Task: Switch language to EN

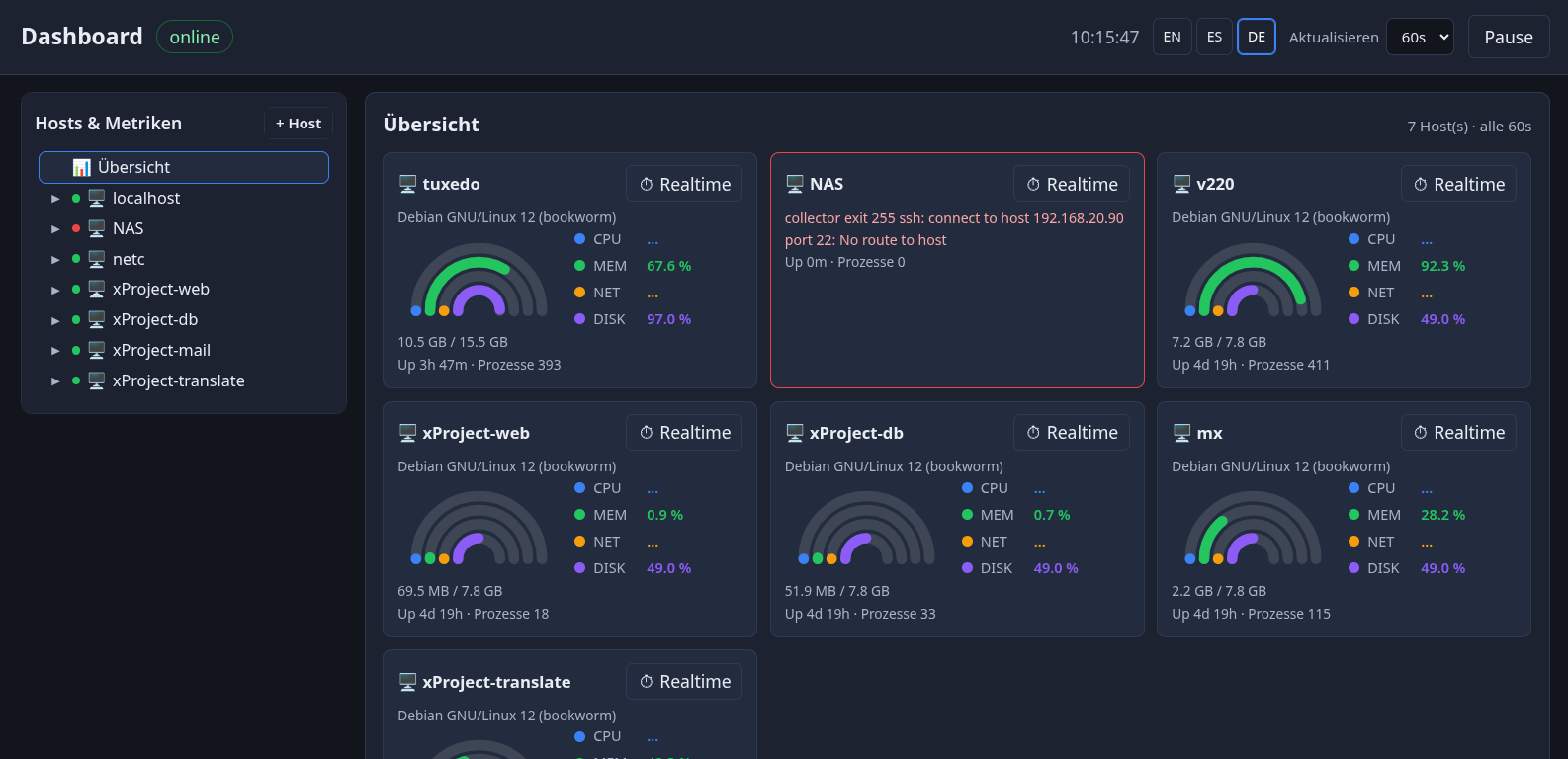Action: coord(1173,37)
